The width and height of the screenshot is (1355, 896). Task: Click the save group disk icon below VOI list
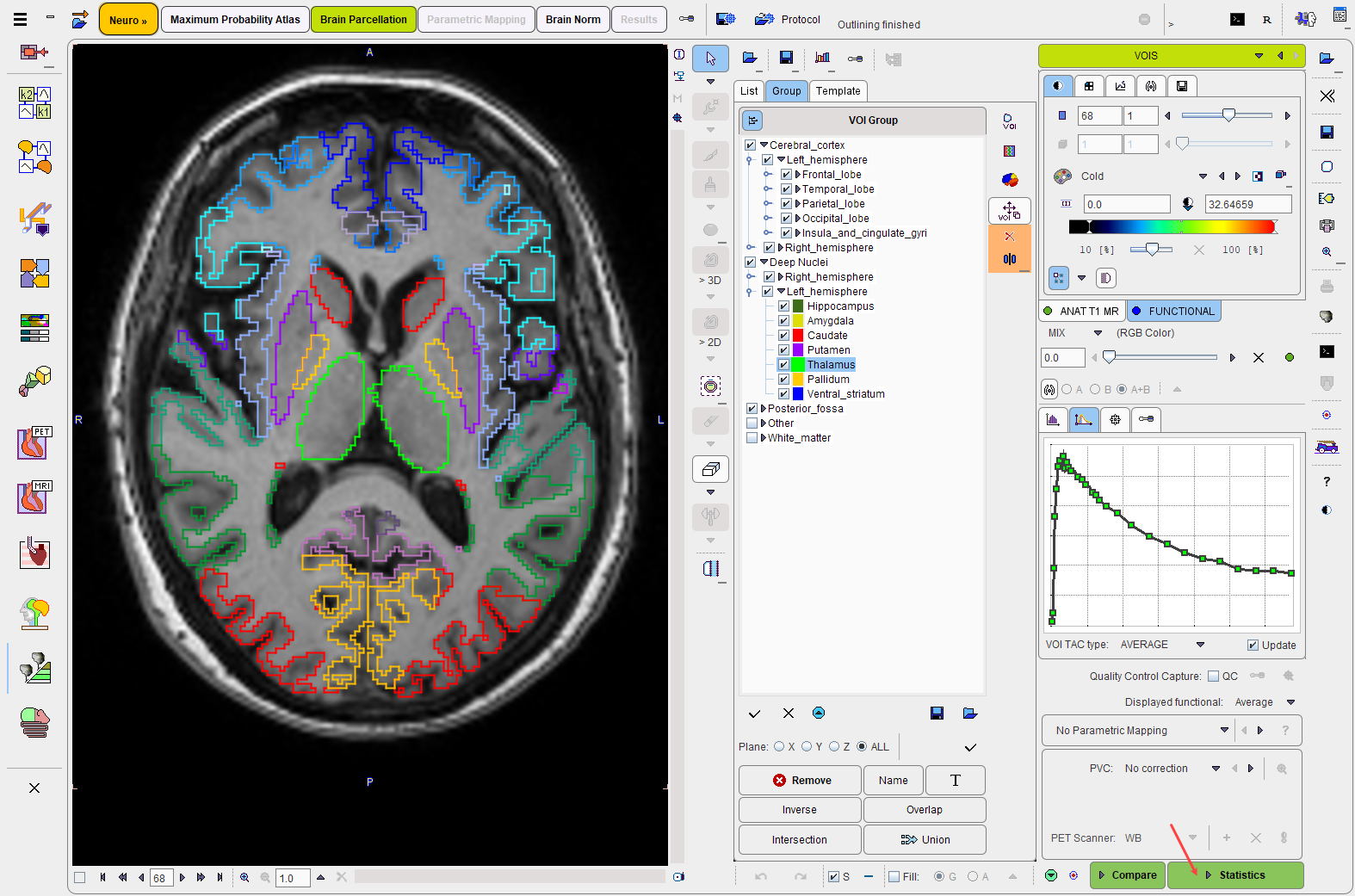tap(937, 713)
